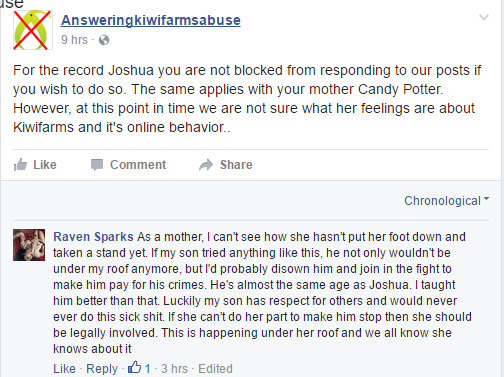The width and height of the screenshot is (504, 377).
Task: View who liked comment via thumbs-up count
Action: (x=139, y=368)
